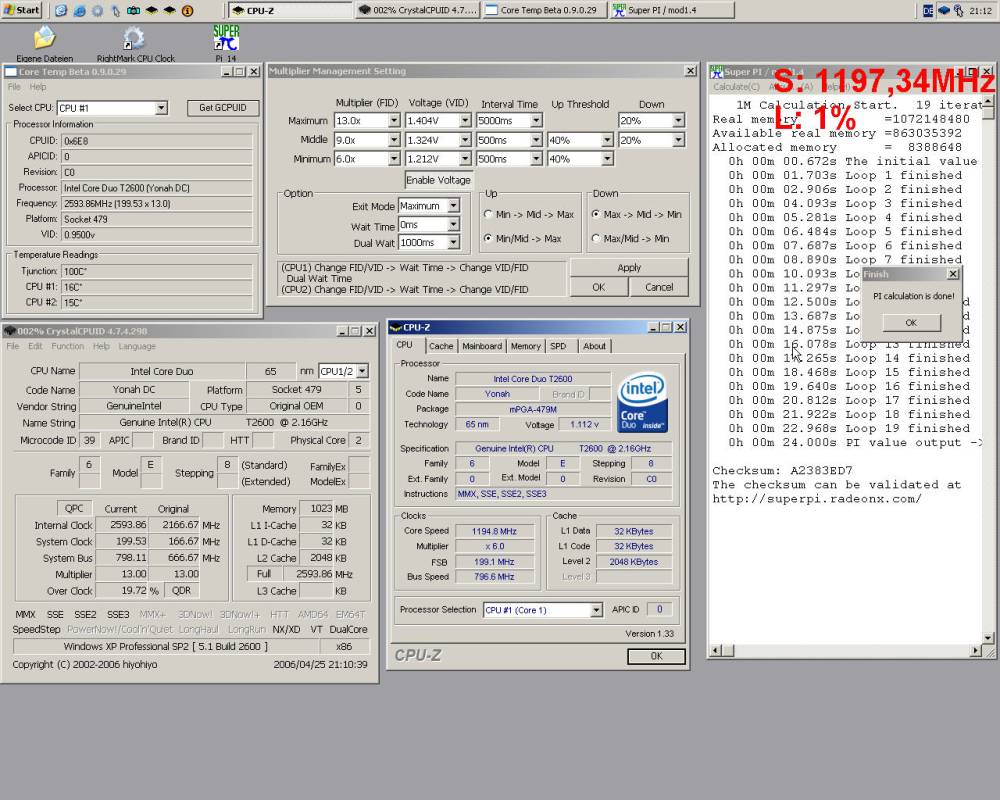Screen dimensions: 1000x800
Task: Open the Maximum Multiplier 13.0x dropdown
Action: 393,121
